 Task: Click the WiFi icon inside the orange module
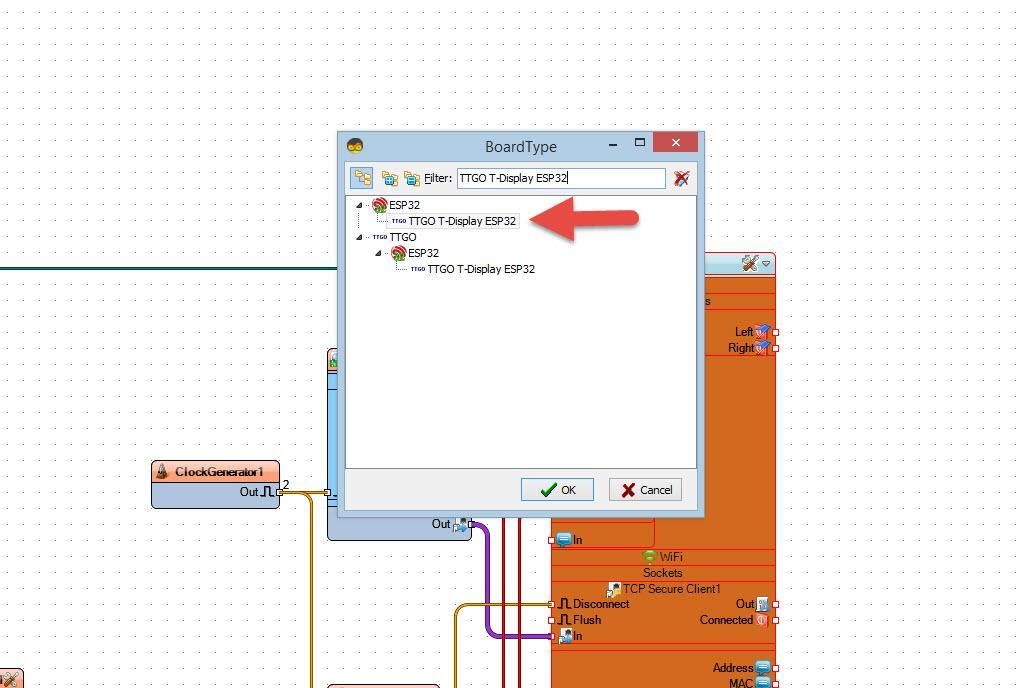[x=651, y=557]
